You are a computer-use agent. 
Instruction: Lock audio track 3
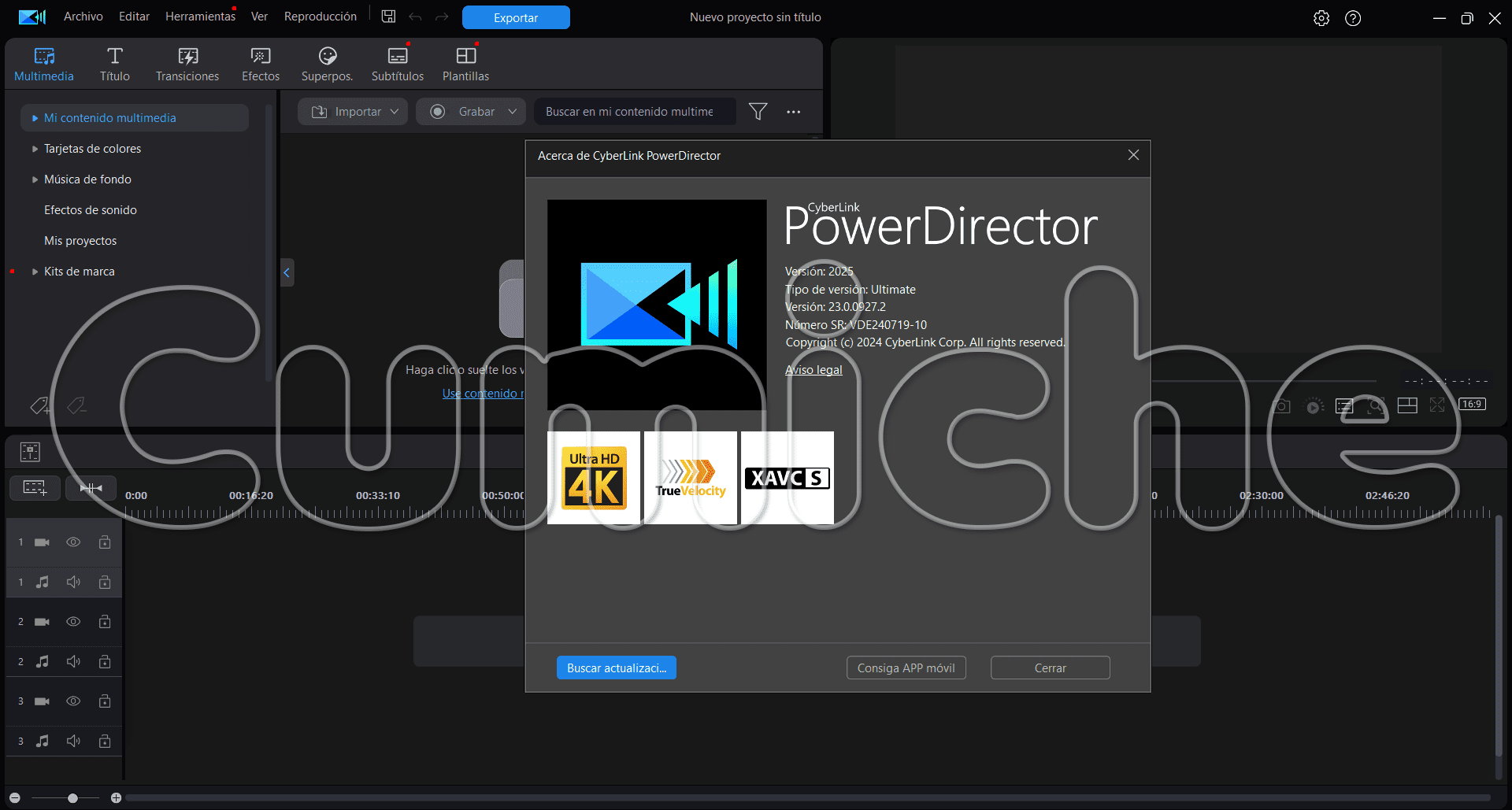105,742
